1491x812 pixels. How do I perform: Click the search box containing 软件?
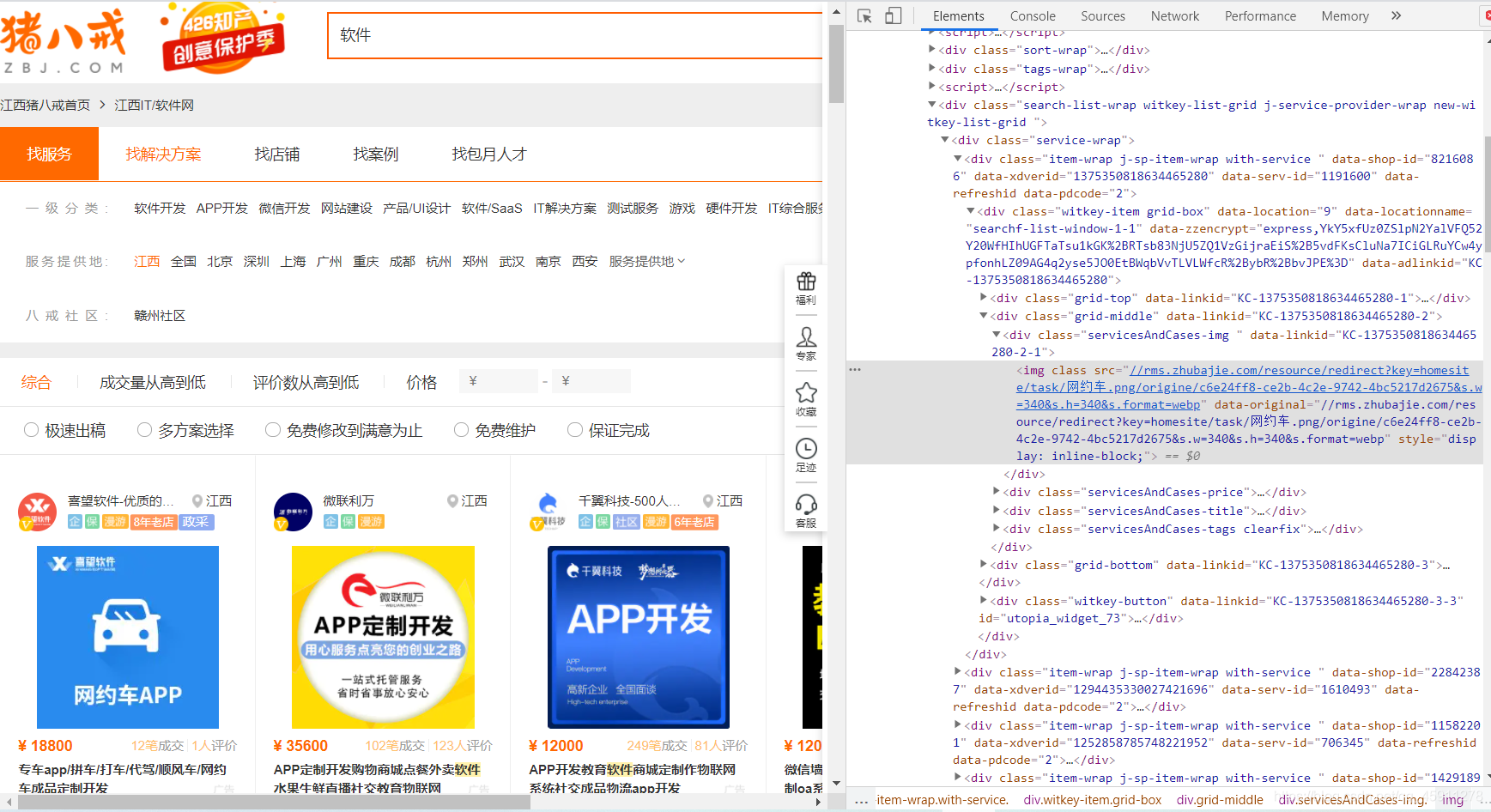tap(575, 35)
